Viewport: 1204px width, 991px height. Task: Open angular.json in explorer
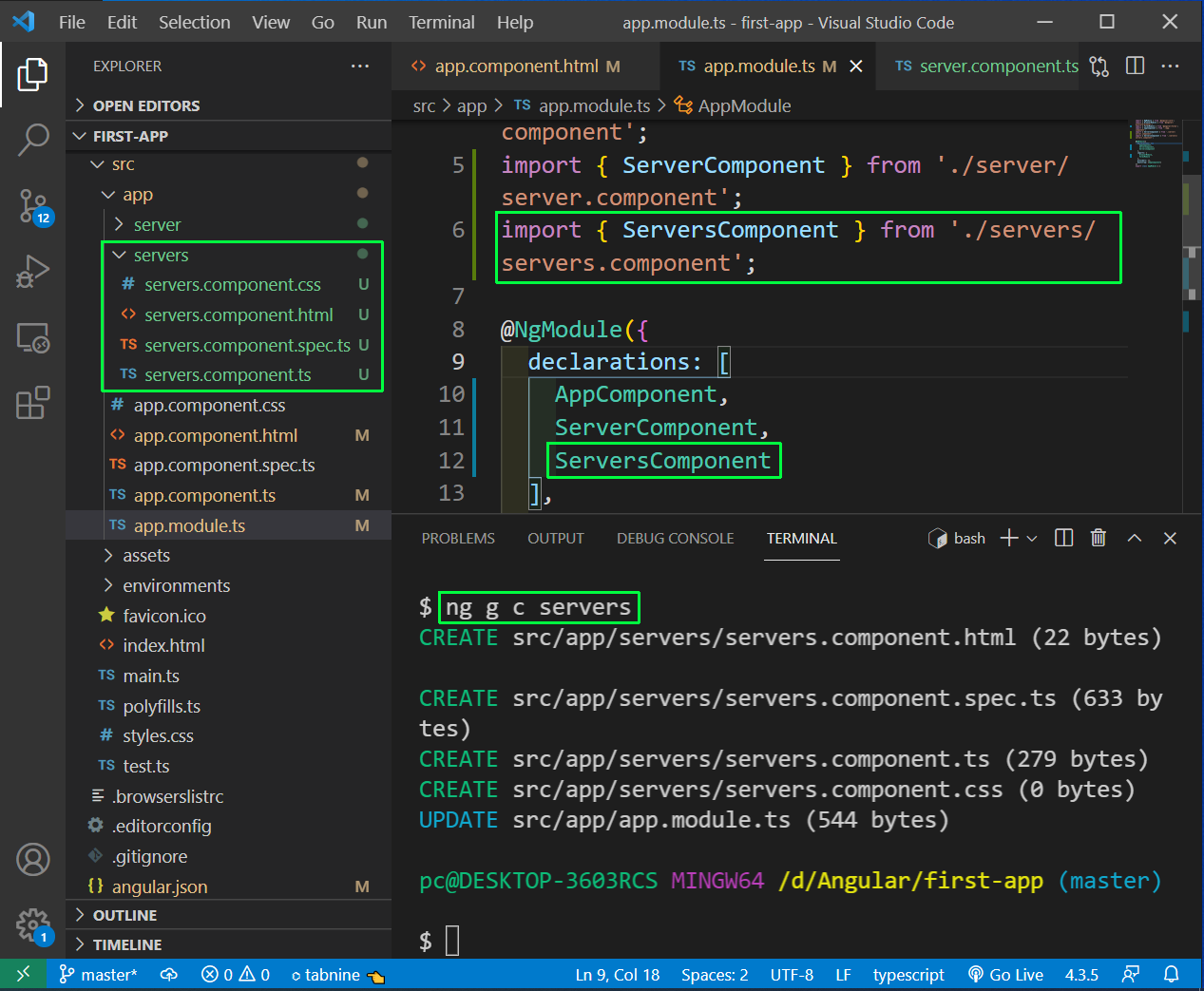coord(228,886)
